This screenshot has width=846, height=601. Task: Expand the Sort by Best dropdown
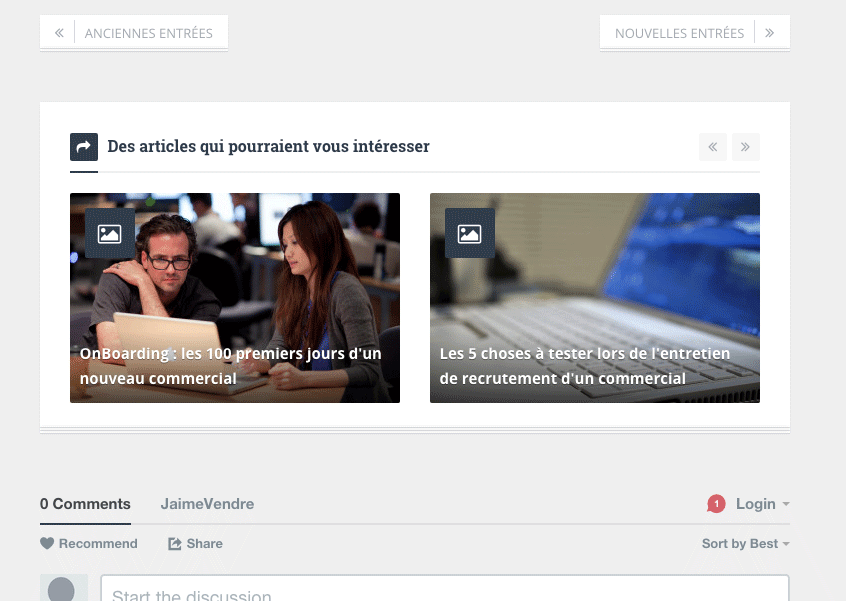[x=746, y=543]
